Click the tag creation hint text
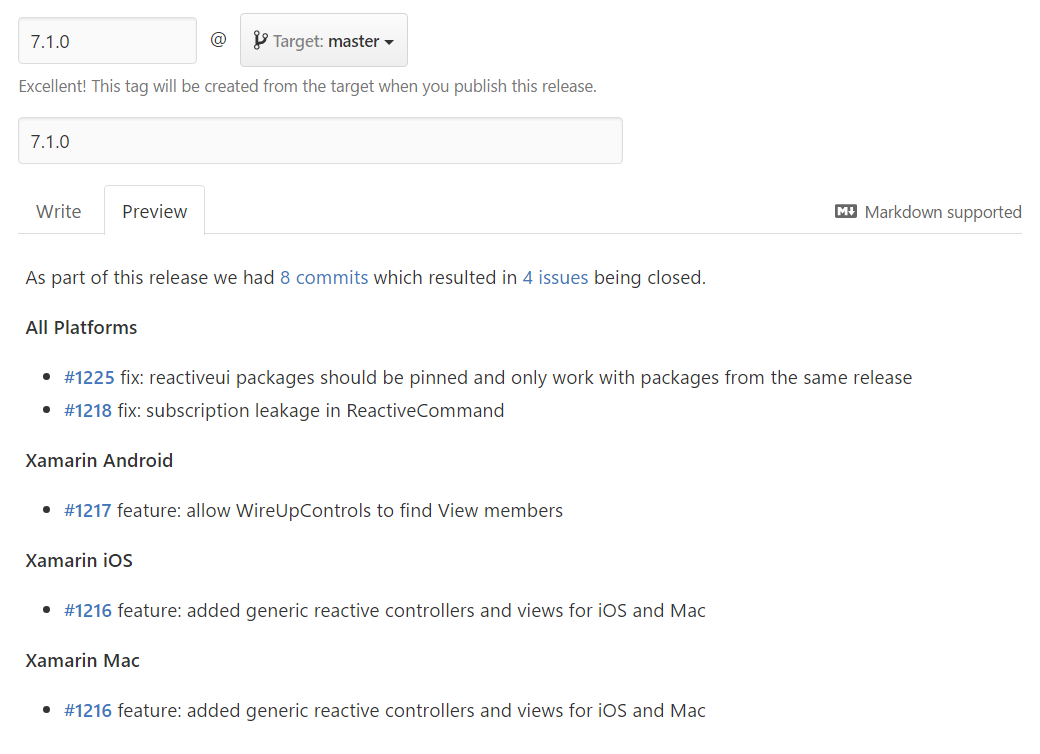 click(x=307, y=87)
